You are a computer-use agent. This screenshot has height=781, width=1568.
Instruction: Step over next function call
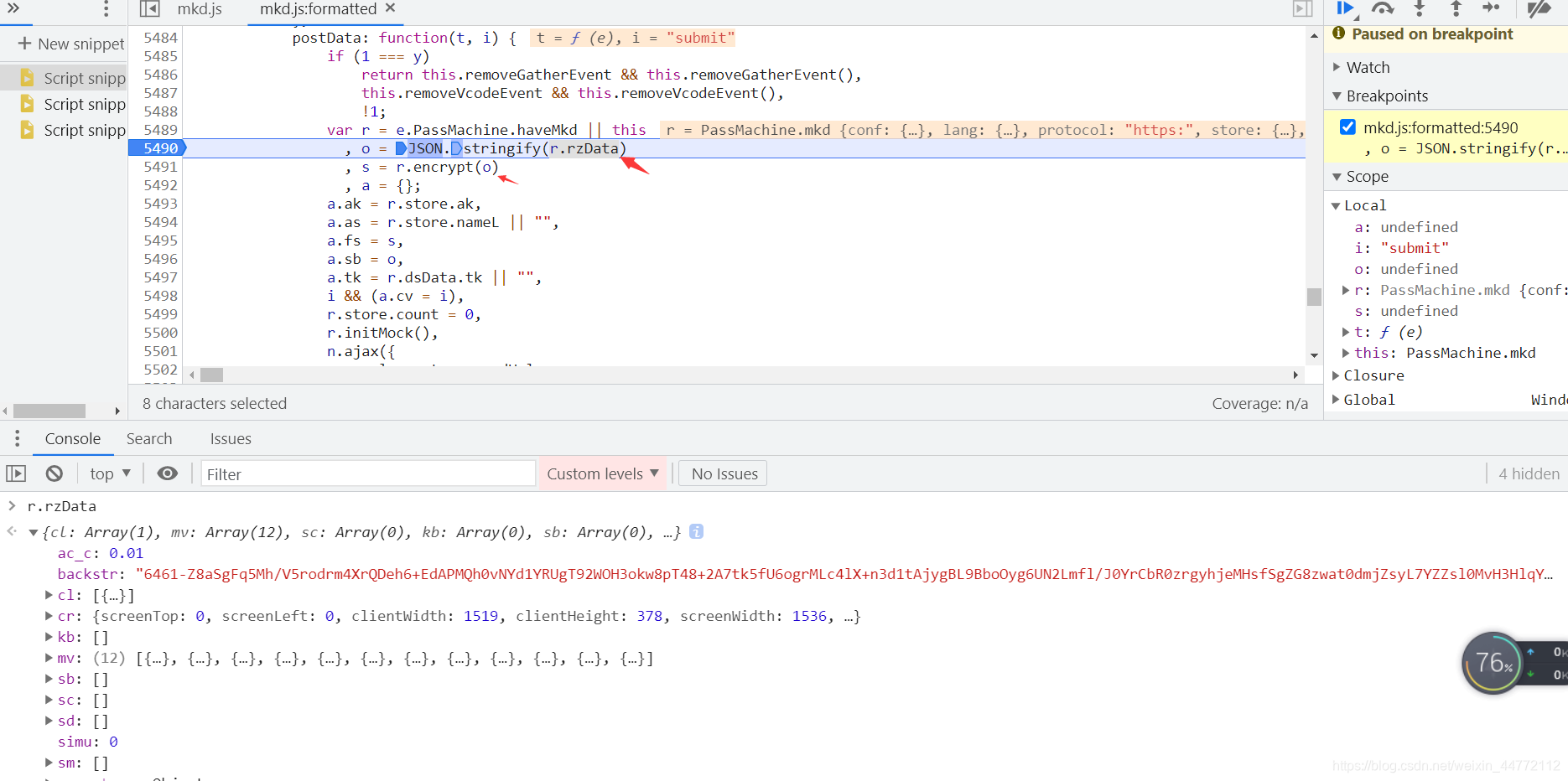point(1383,8)
